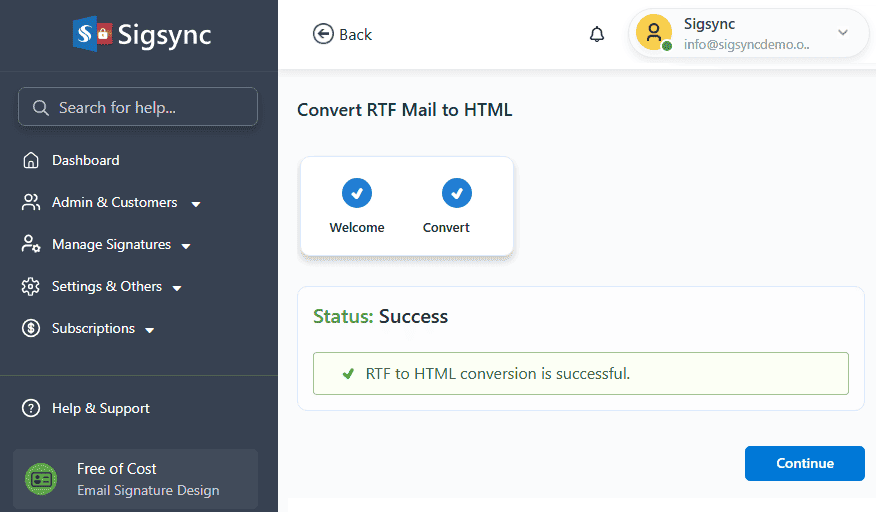Click the Dashboard home icon
The image size is (876, 512).
(x=31, y=160)
